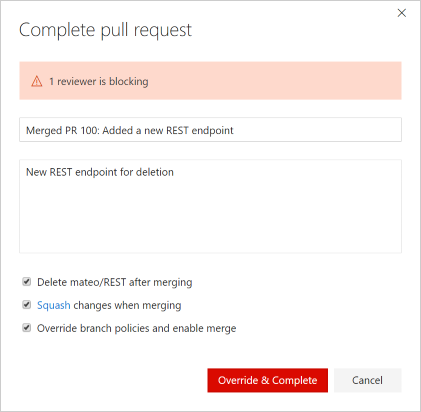Close the Complete pull request dialog
The width and height of the screenshot is (421, 412).
click(402, 13)
